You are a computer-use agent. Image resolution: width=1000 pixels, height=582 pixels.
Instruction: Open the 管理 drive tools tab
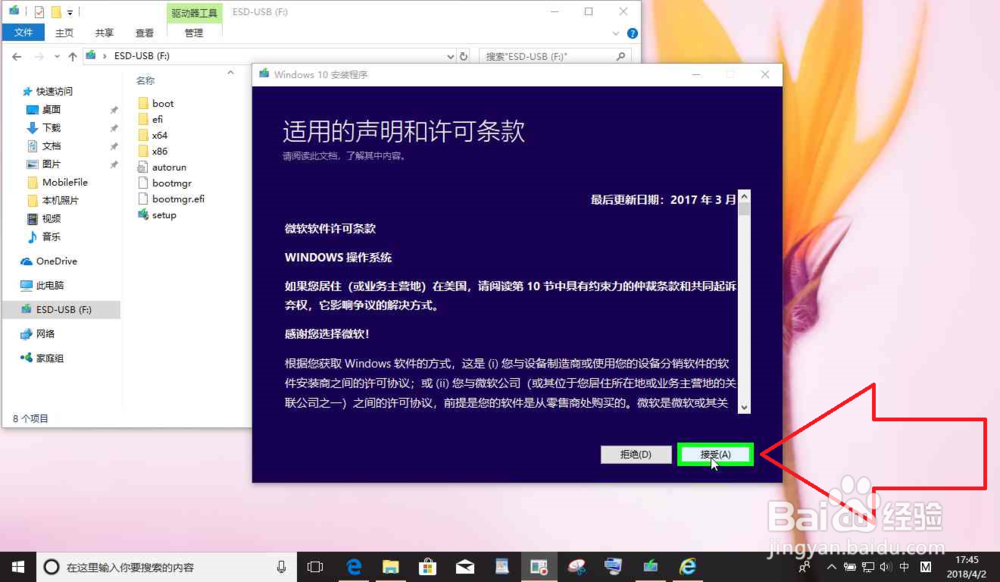click(194, 31)
